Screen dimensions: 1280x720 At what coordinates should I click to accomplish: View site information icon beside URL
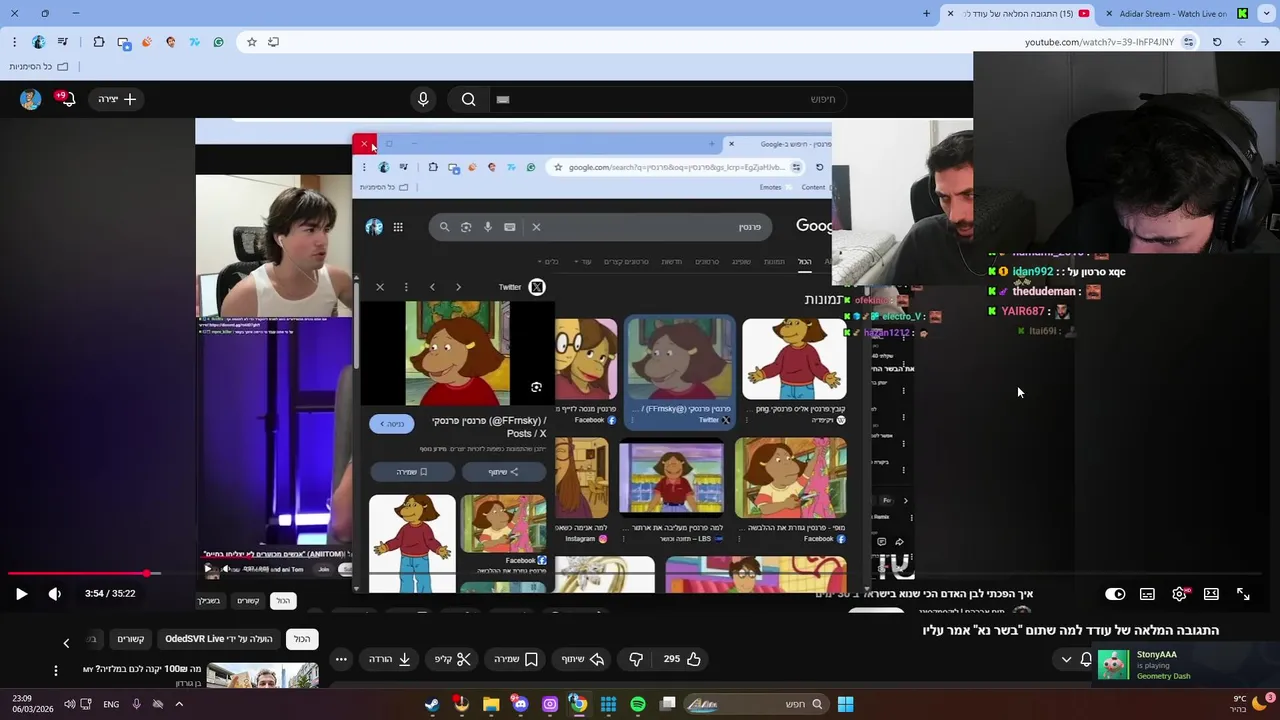1188,42
